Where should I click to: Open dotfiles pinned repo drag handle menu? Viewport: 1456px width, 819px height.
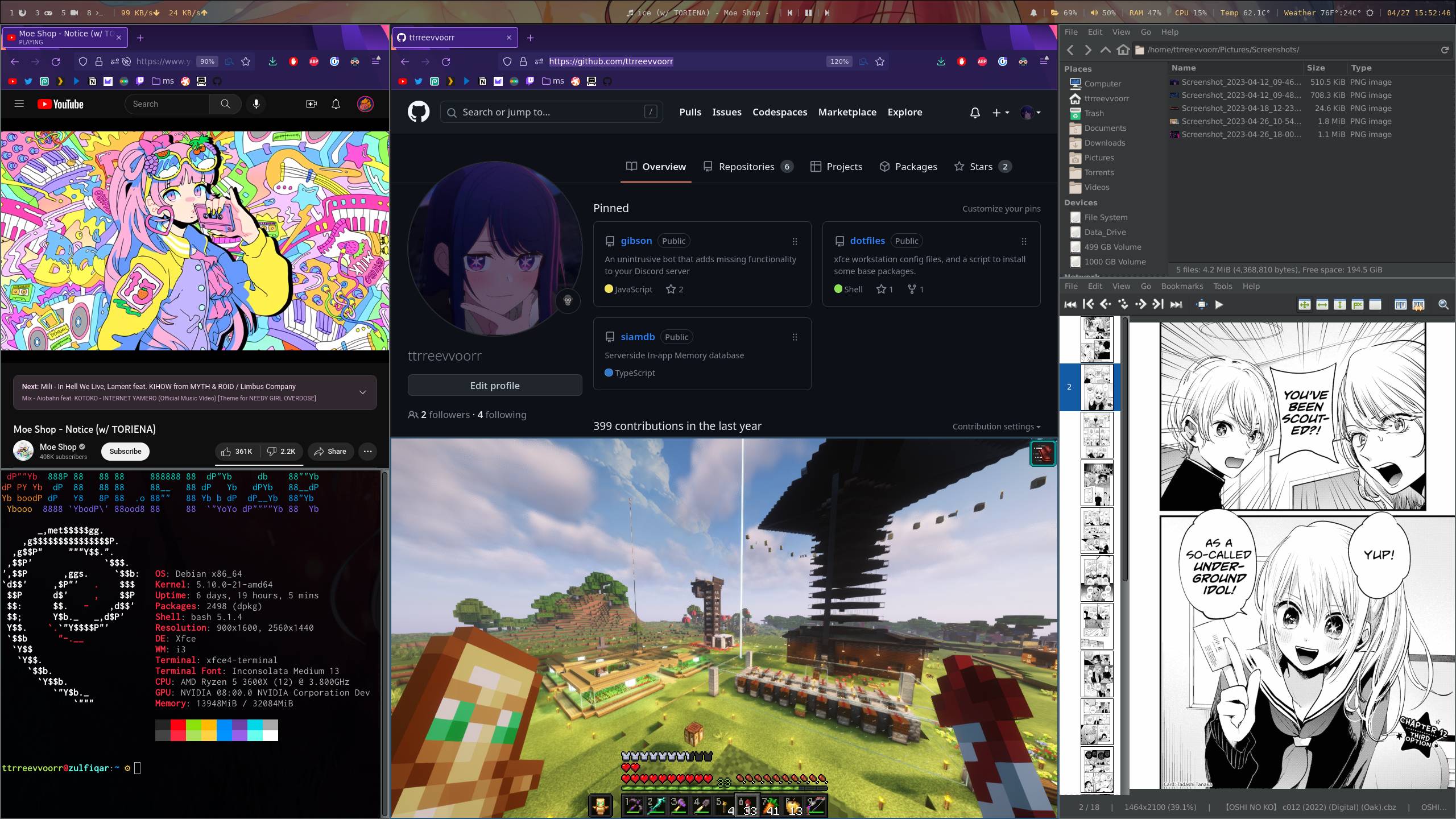coord(1024,241)
